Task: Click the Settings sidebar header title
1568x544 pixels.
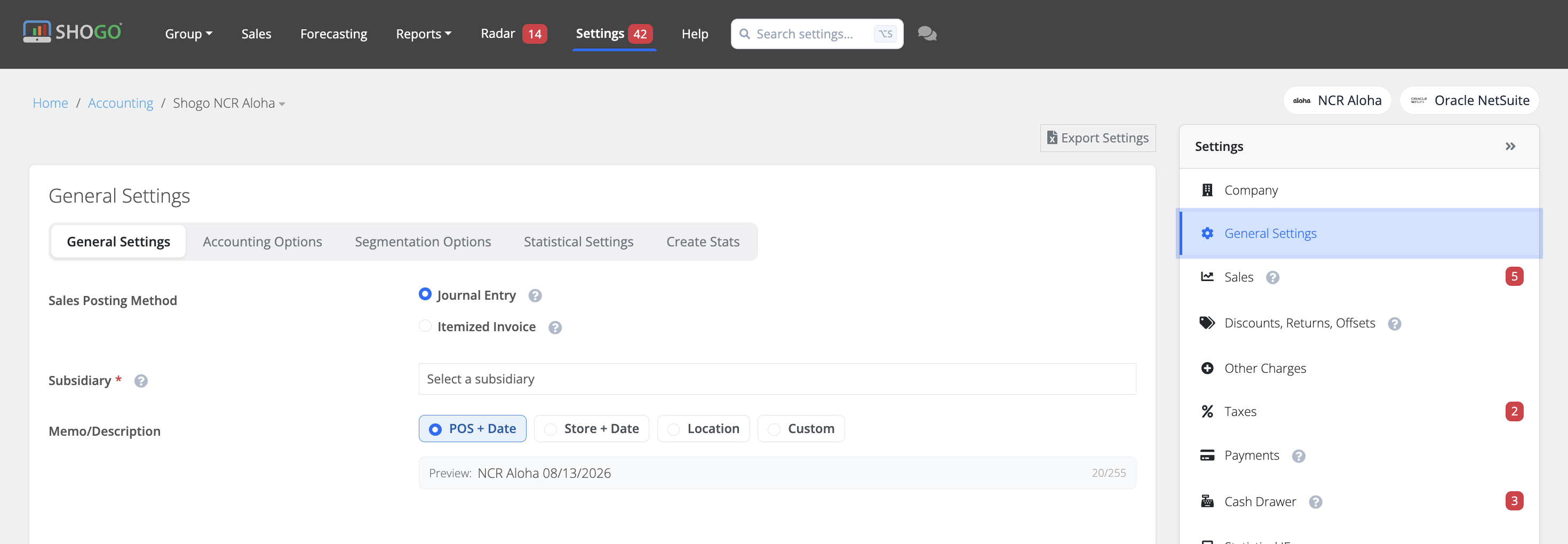Action: [1219, 147]
